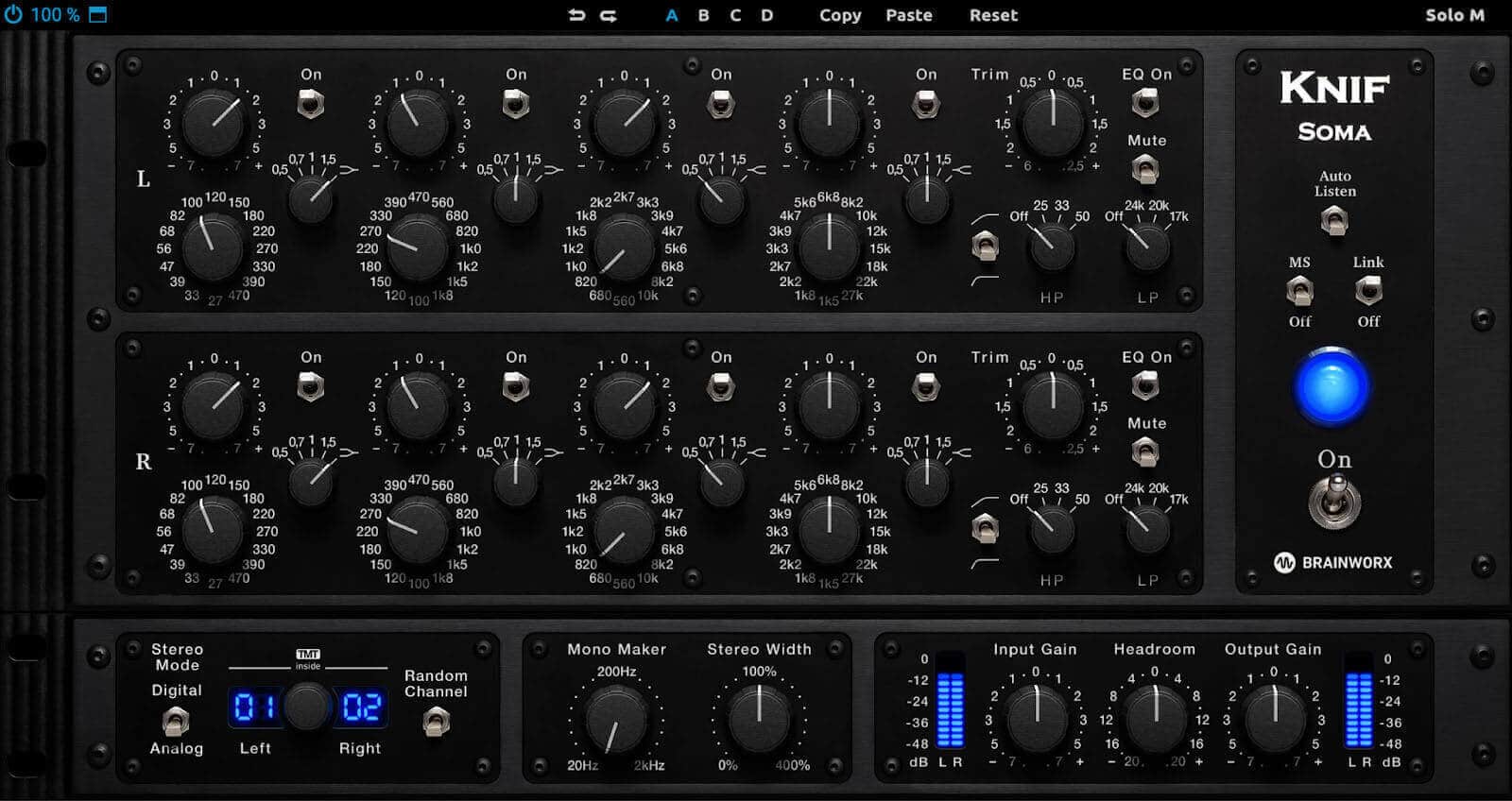
Task: Flip the Auto Listen switch
Action: (1333, 222)
